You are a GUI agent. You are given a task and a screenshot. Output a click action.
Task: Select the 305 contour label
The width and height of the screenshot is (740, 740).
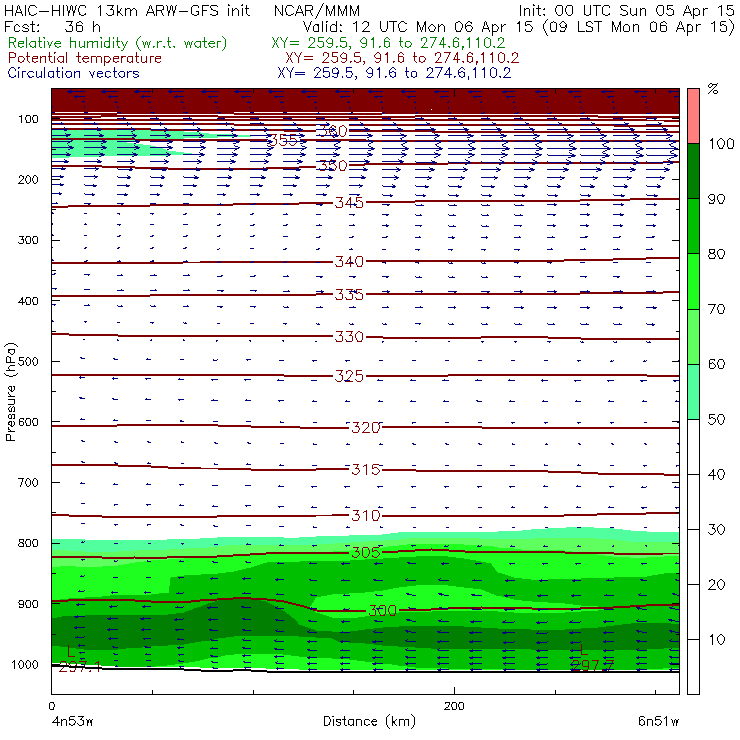(x=366, y=552)
